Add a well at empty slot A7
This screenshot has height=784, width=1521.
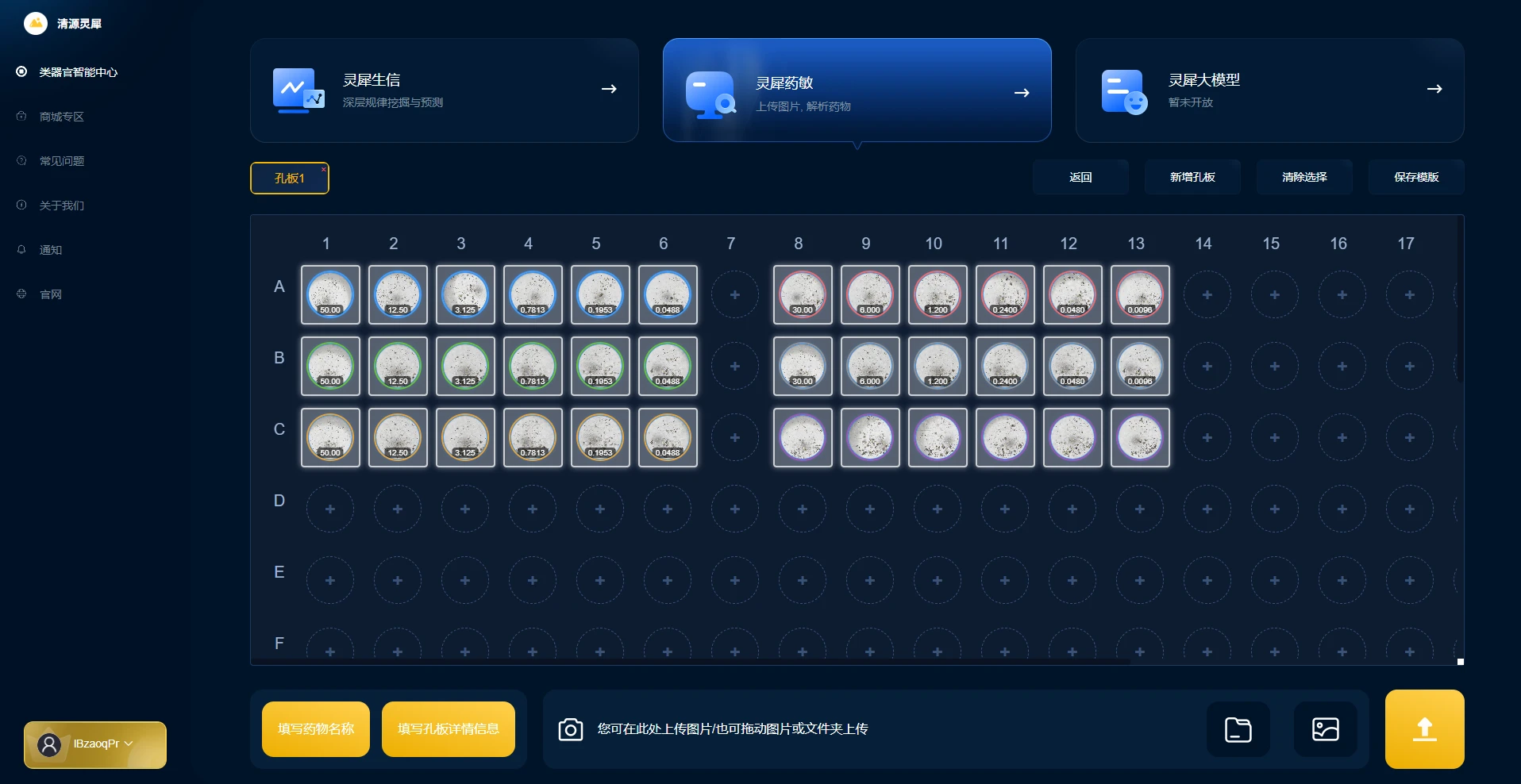click(x=735, y=294)
